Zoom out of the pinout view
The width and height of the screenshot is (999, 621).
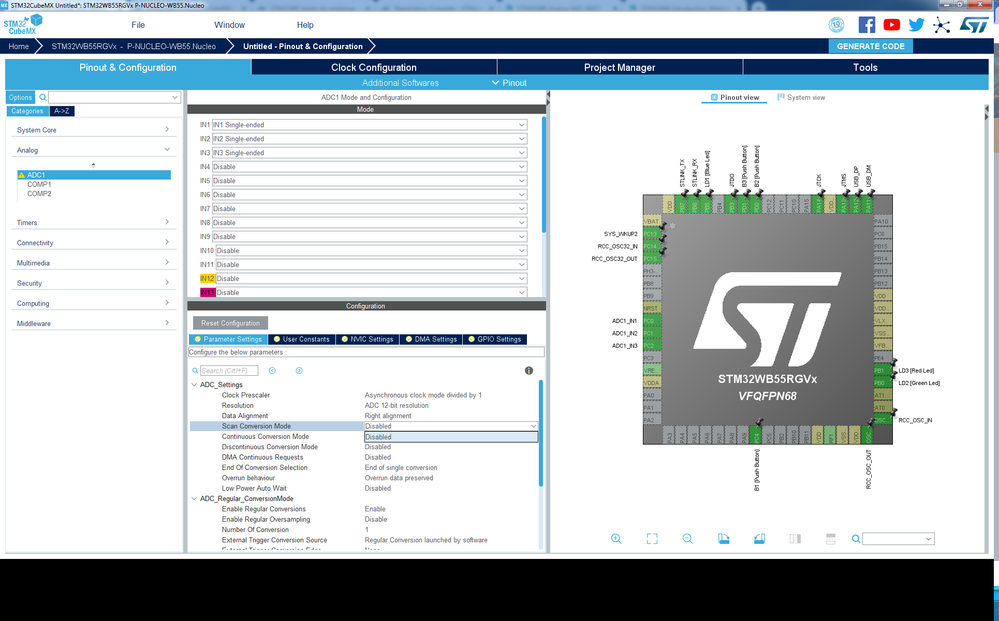coord(687,539)
